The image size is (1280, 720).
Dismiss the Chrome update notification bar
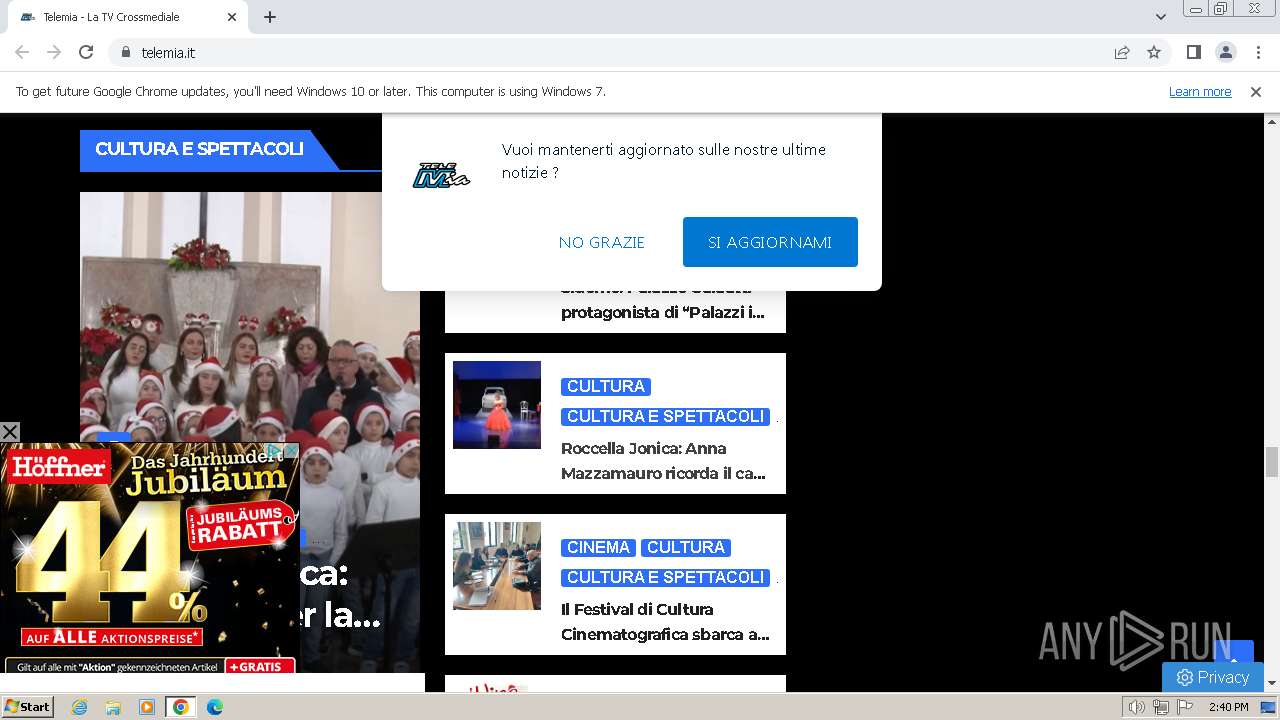(x=1256, y=91)
